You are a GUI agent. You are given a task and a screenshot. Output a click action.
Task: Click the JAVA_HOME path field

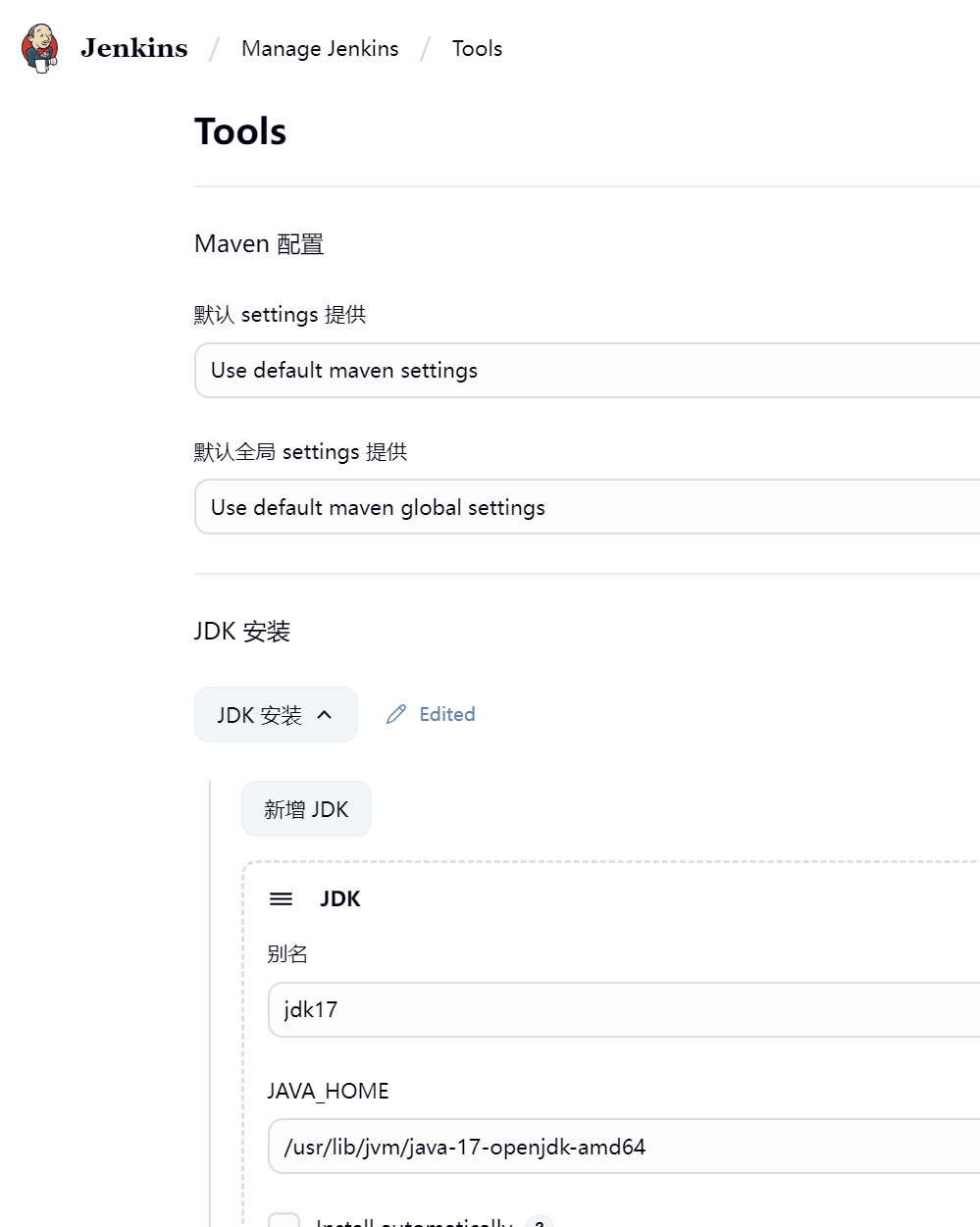[618, 1146]
